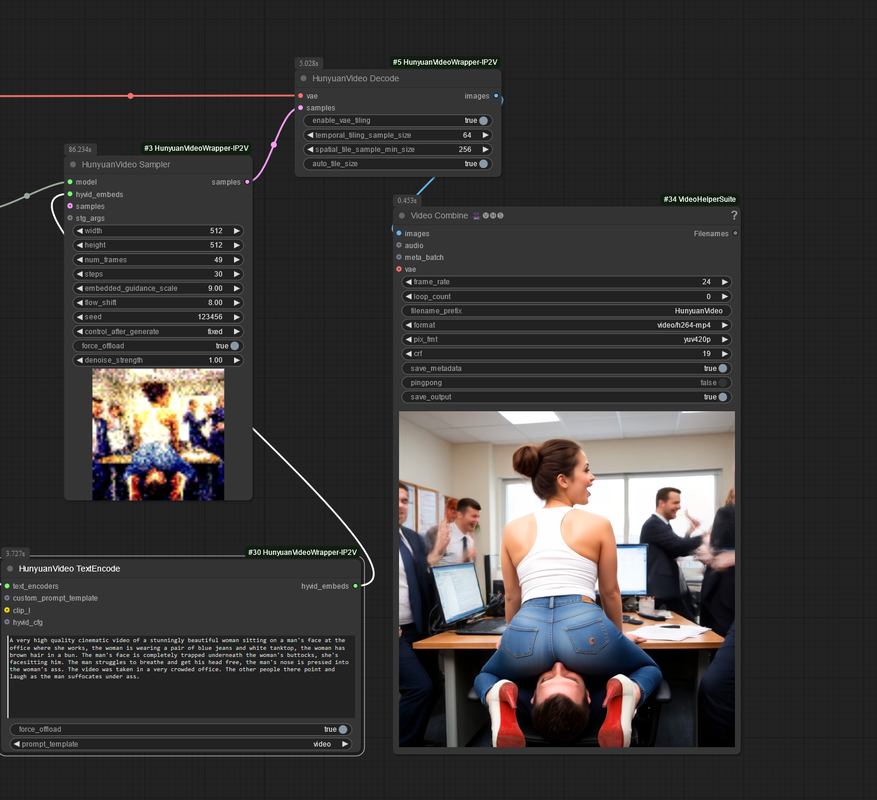Click the images output port on HunyuanVideo Decode
Viewport: 877px width, 800px height.
[496, 96]
